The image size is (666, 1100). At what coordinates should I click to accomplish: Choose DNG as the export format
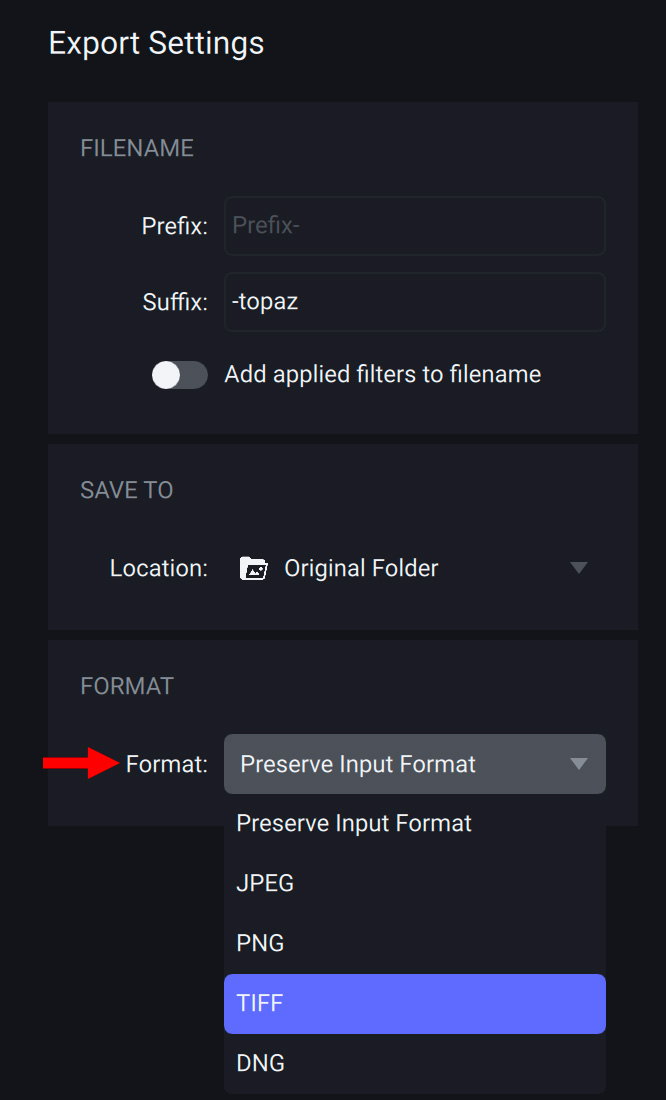pos(260,1063)
